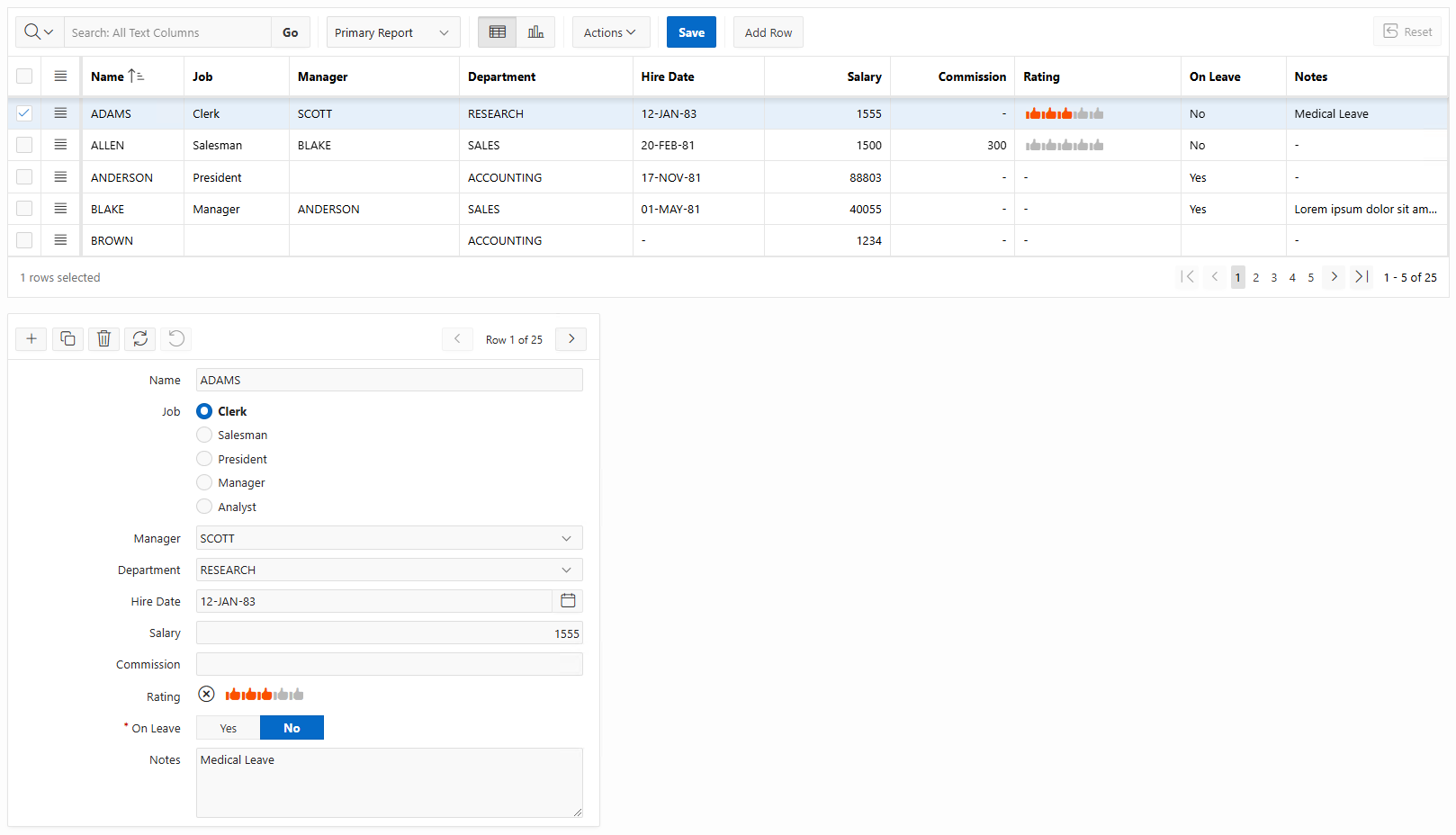Screen dimensions: 1456x835
Task: Click into the Salary input field
Action: [390, 633]
